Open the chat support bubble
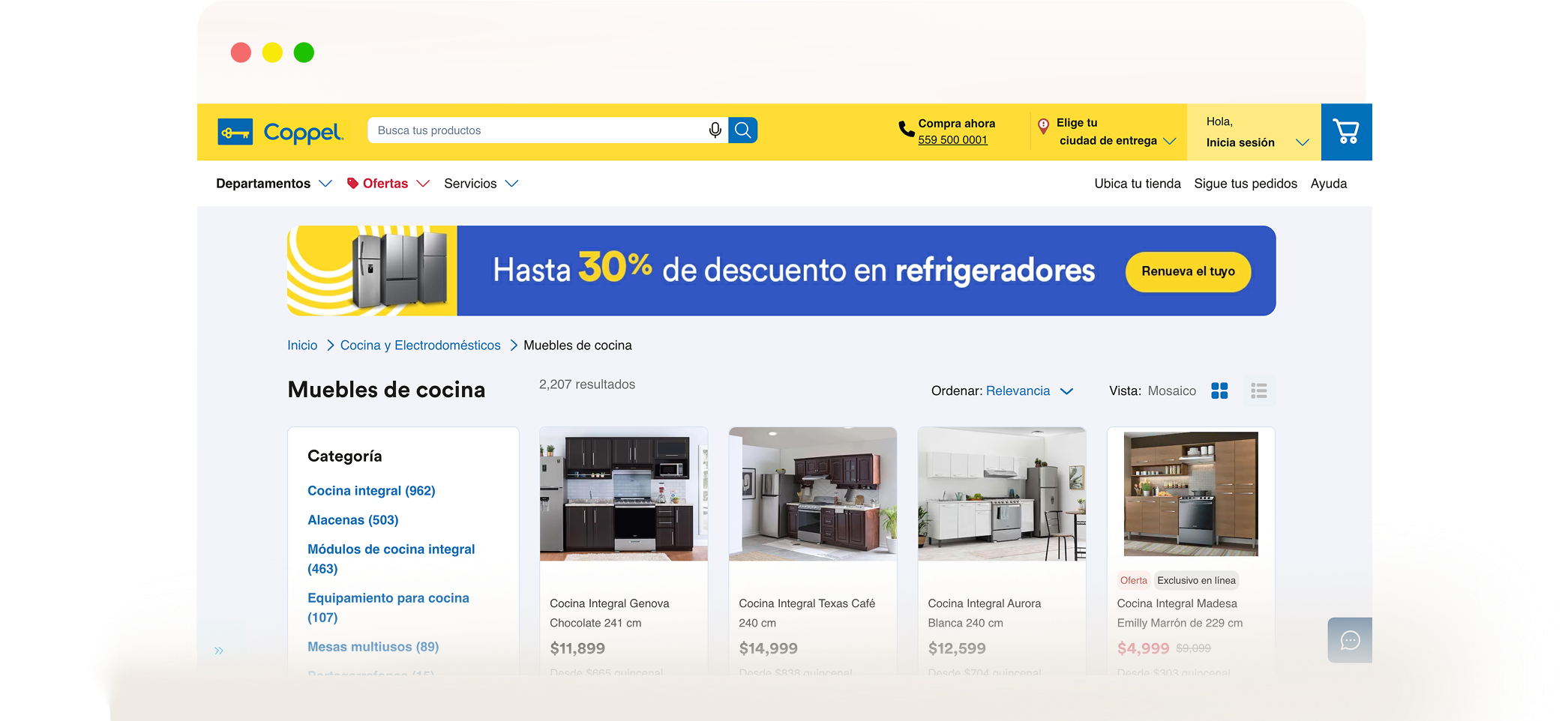Viewport: 1568px width, 721px height. click(x=1350, y=640)
